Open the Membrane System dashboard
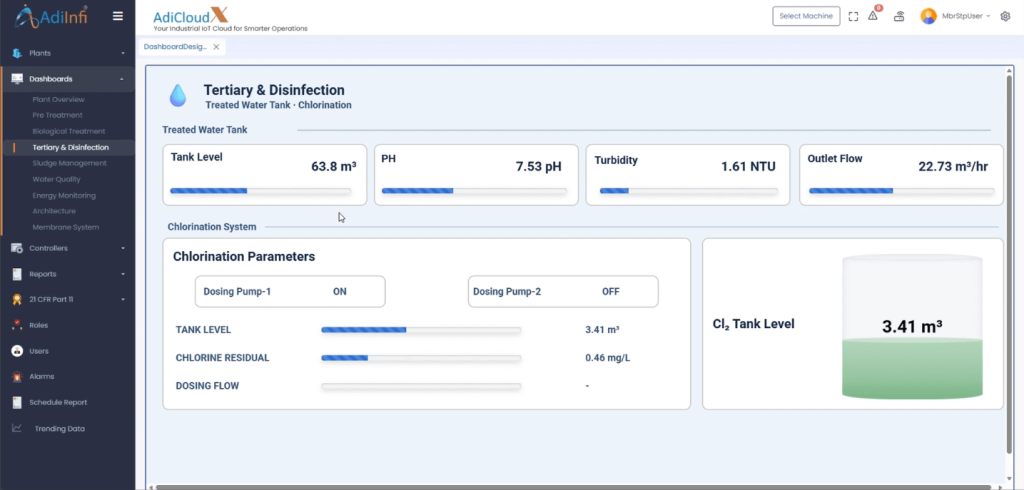Image resolution: width=1024 pixels, height=490 pixels. [66, 227]
